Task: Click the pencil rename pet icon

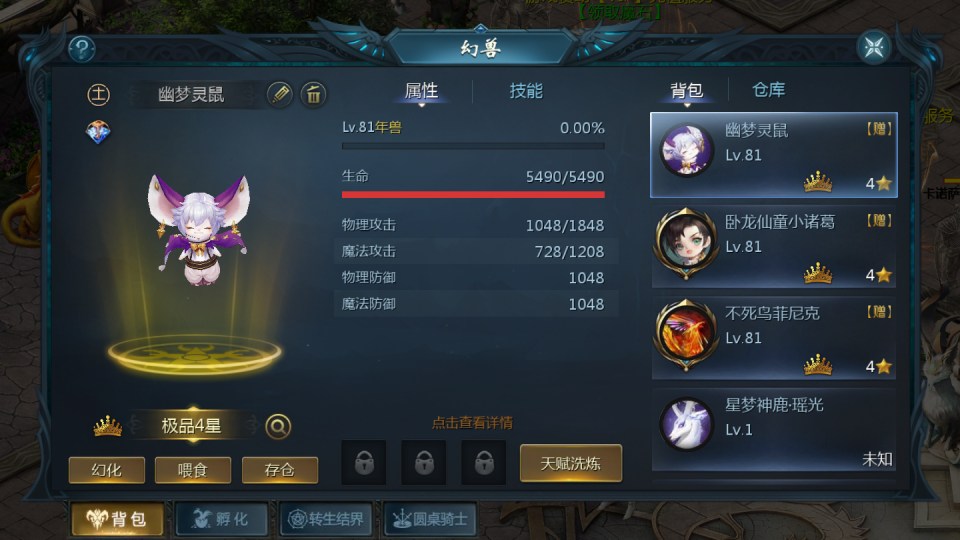Action: (x=280, y=94)
